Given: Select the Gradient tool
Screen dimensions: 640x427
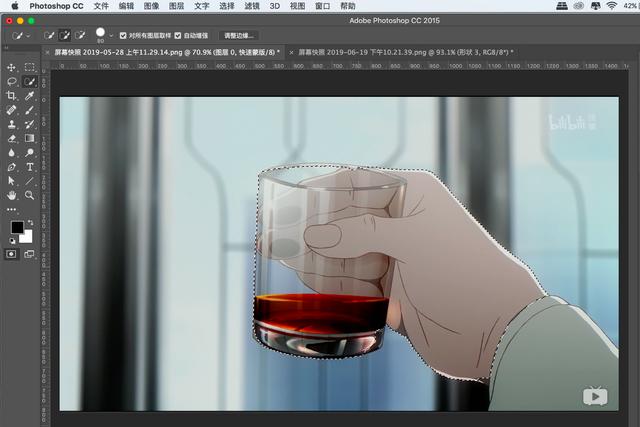Looking at the screenshot, I should point(29,138).
